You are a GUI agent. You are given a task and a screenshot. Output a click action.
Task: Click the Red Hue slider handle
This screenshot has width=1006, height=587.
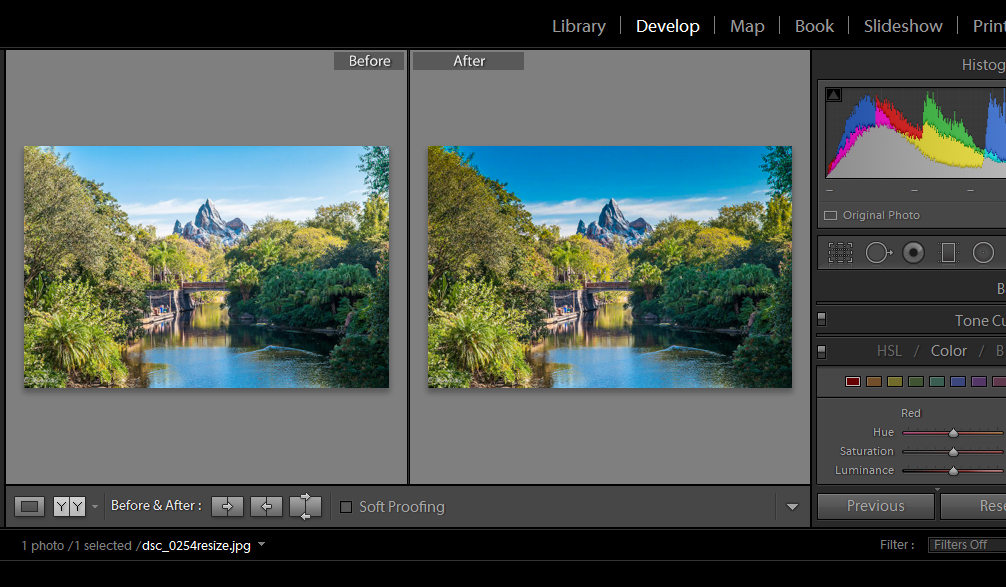tap(953, 433)
